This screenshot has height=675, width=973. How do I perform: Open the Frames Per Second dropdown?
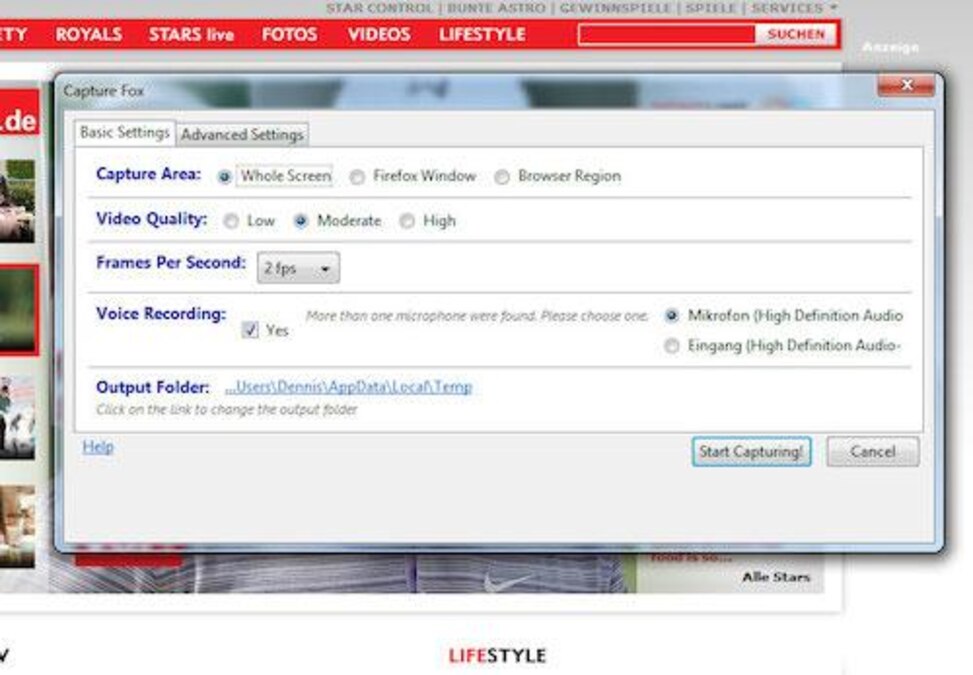pyautogui.click(x=298, y=268)
